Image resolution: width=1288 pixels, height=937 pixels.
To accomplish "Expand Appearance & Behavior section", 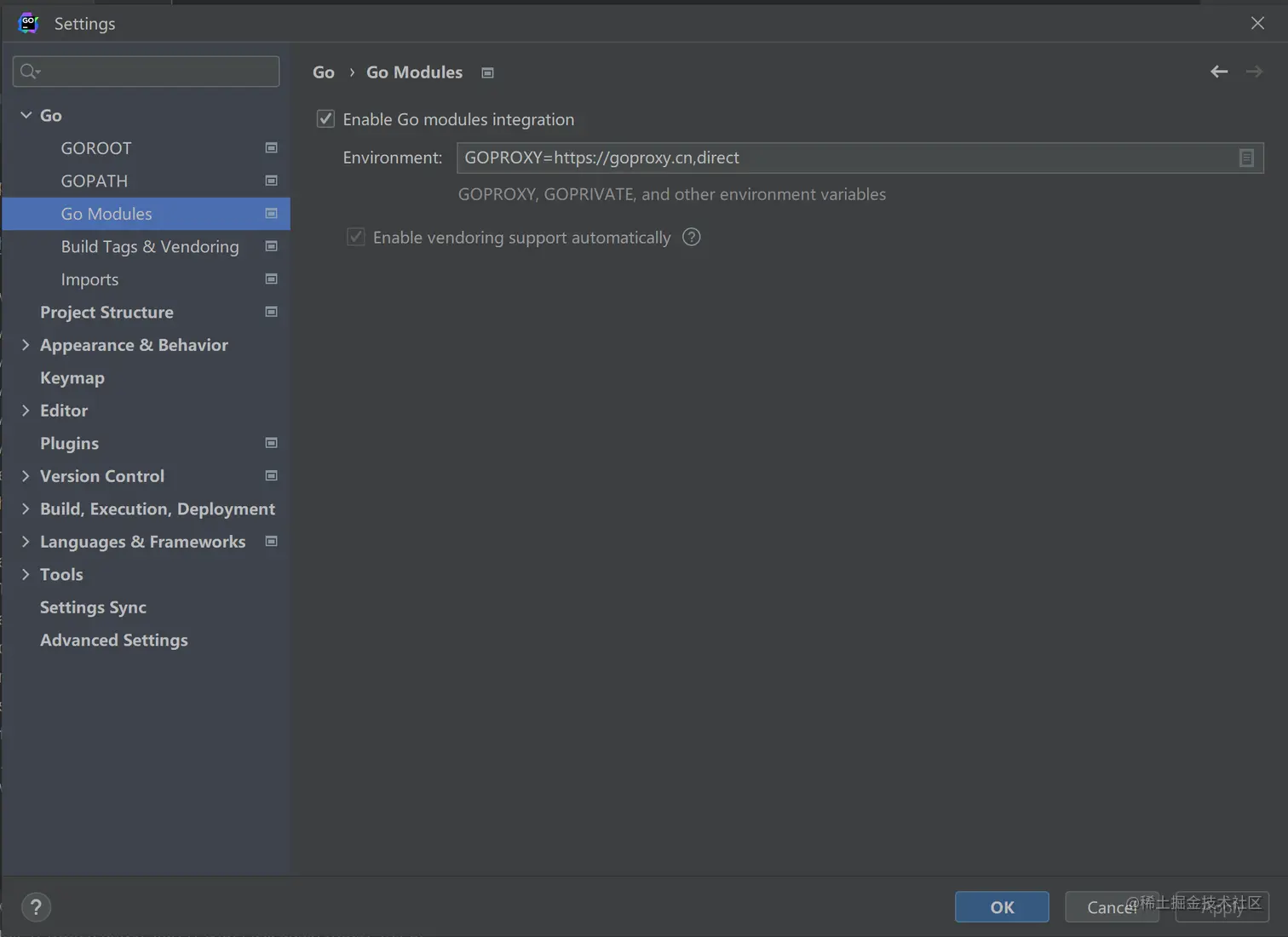I will [26, 345].
